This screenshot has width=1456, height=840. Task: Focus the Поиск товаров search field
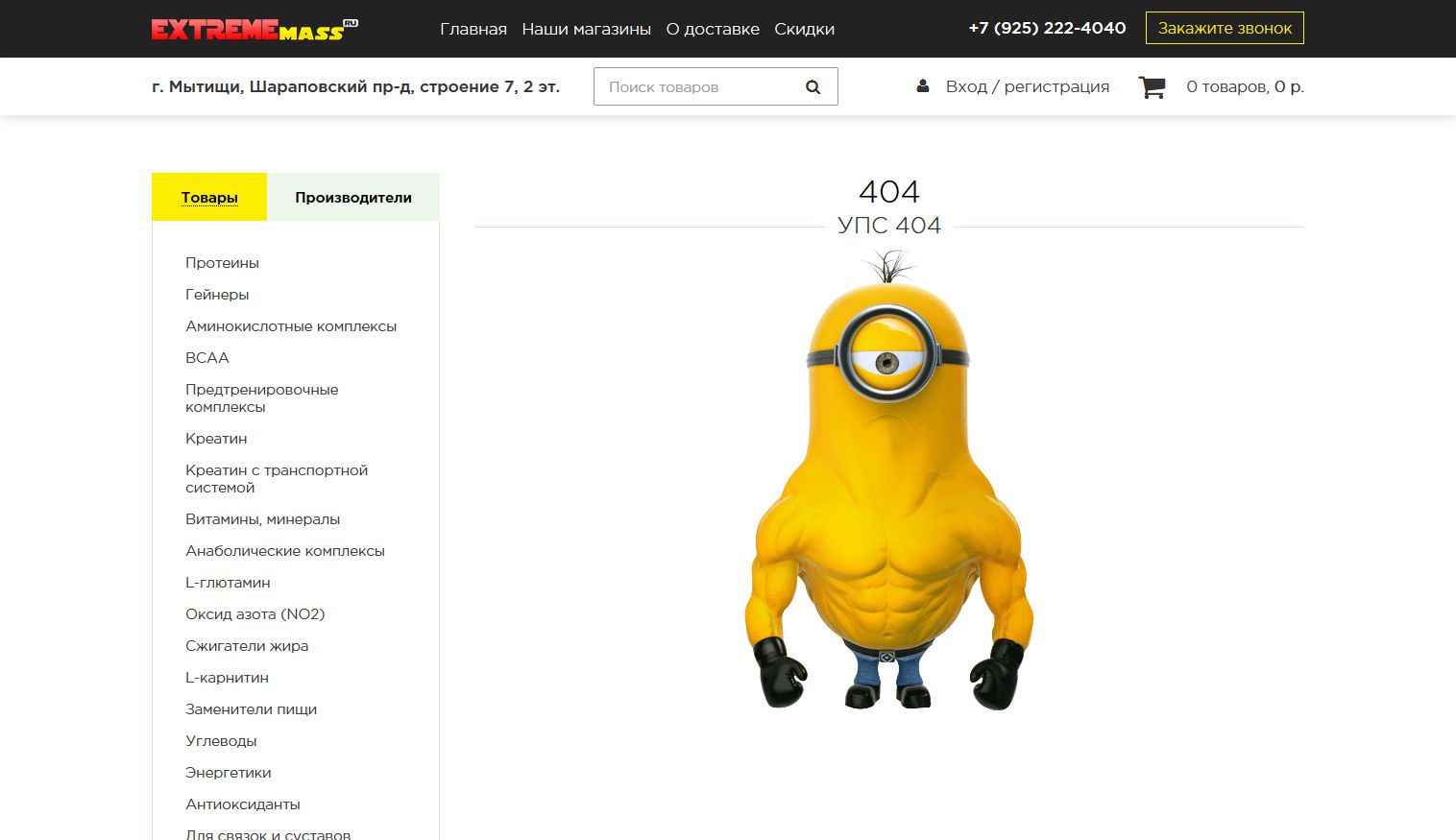[x=716, y=86]
